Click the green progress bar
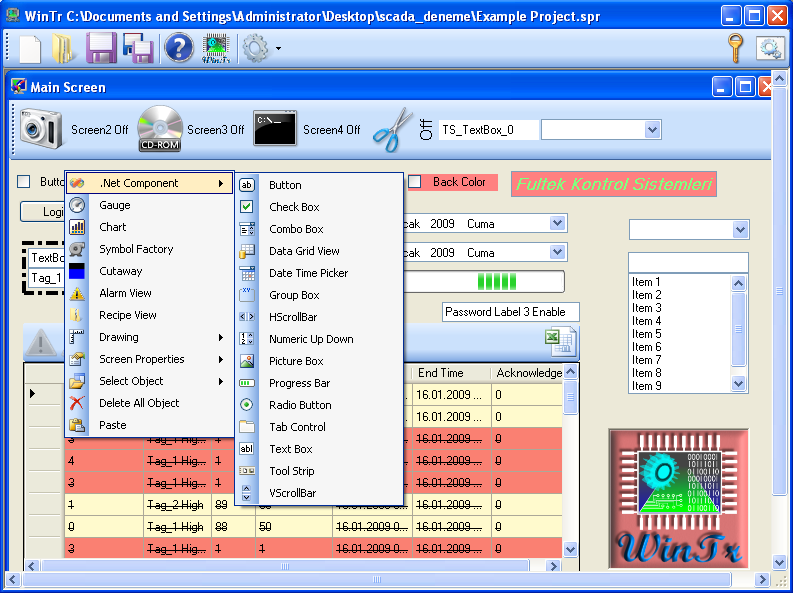This screenshot has width=793, height=593. (497, 281)
